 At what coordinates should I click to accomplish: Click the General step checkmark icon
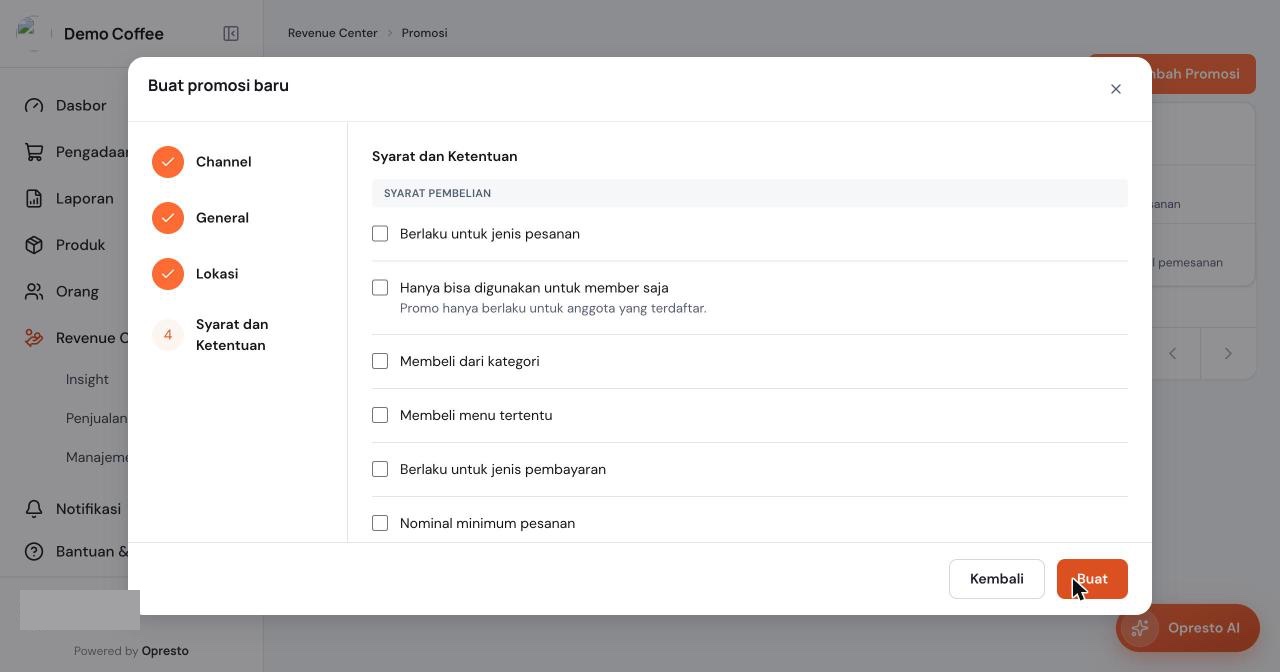pos(168,218)
